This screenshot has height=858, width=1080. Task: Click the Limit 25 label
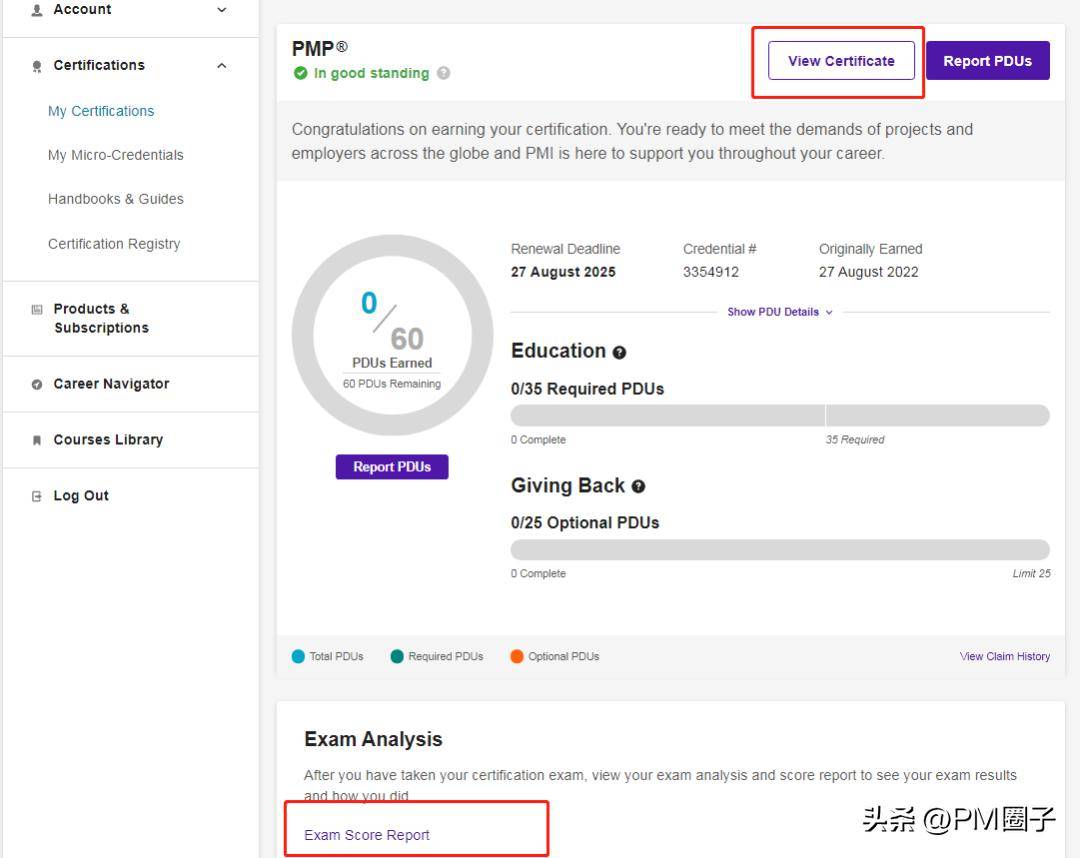(1031, 573)
